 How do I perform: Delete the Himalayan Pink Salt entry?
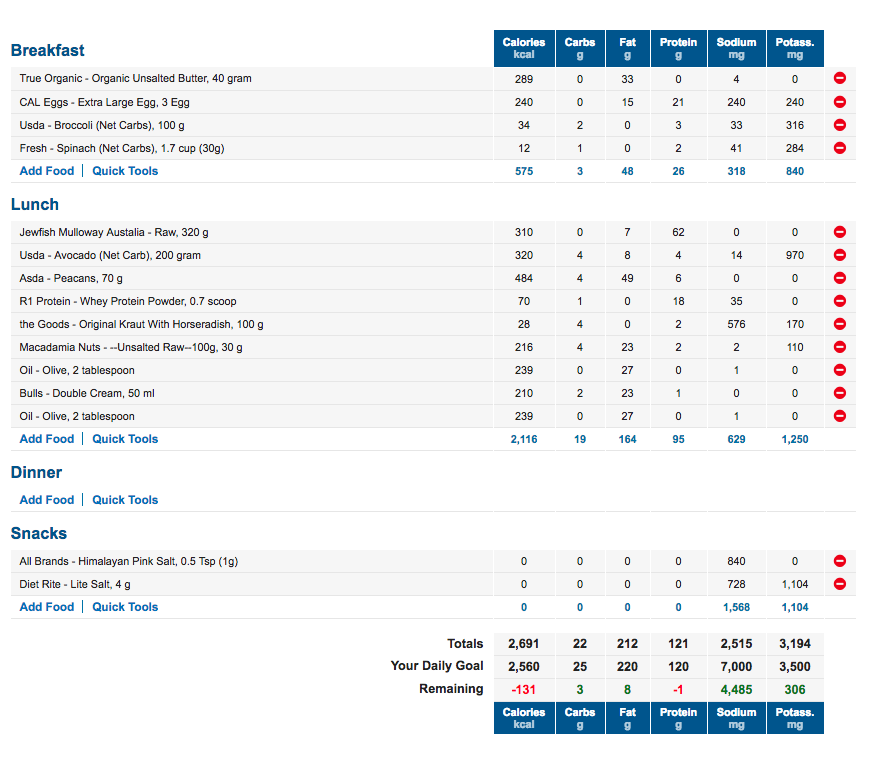(x=840, y=561)
